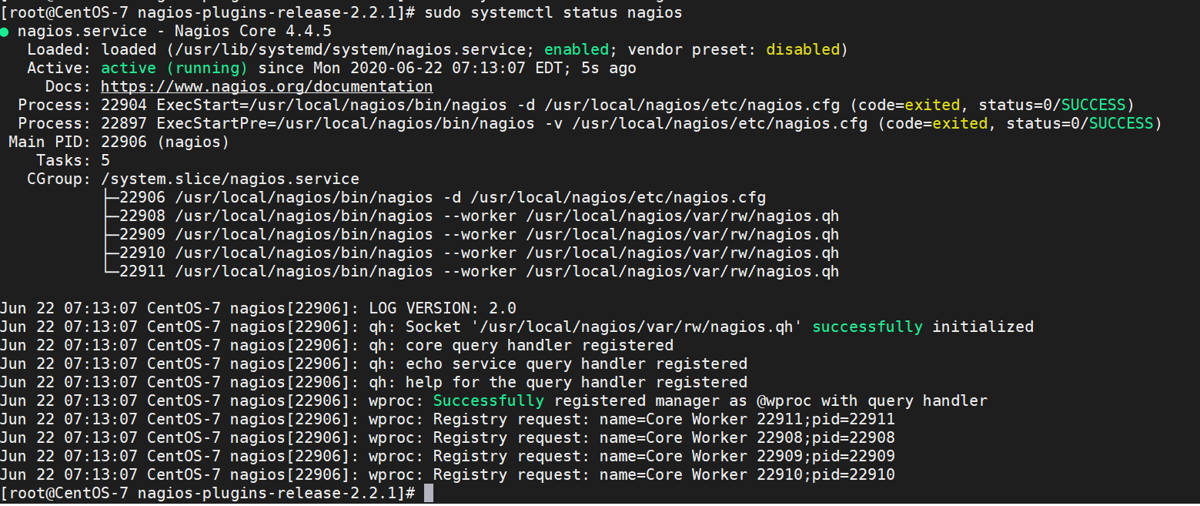Click the 'Tasks: 5' line

pos(73,161)
